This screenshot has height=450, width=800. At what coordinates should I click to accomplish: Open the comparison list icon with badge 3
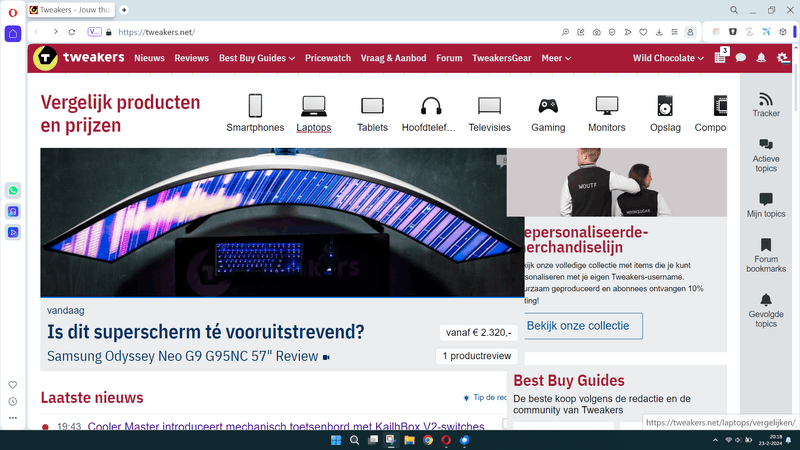tap(721, 57)
